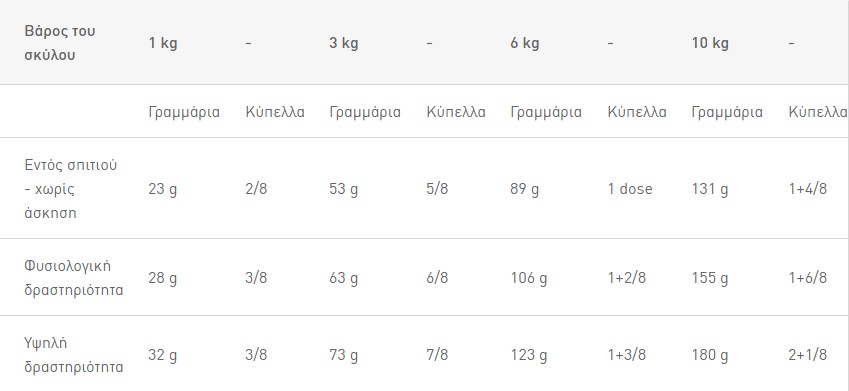This screenshot has height=391, width=849.
Task: Click the 73 g cell
Action: point(344,355)
